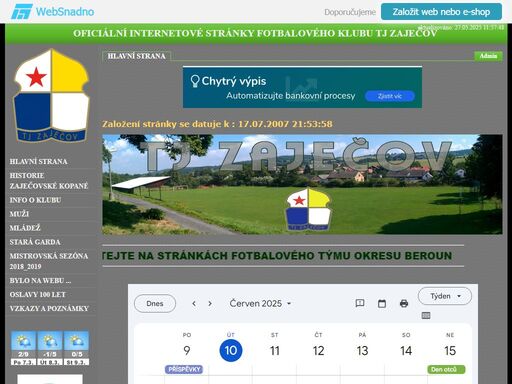Open the Den otců calendar event
The width and height of the screenshot is (512, 384).
[446, 369]
